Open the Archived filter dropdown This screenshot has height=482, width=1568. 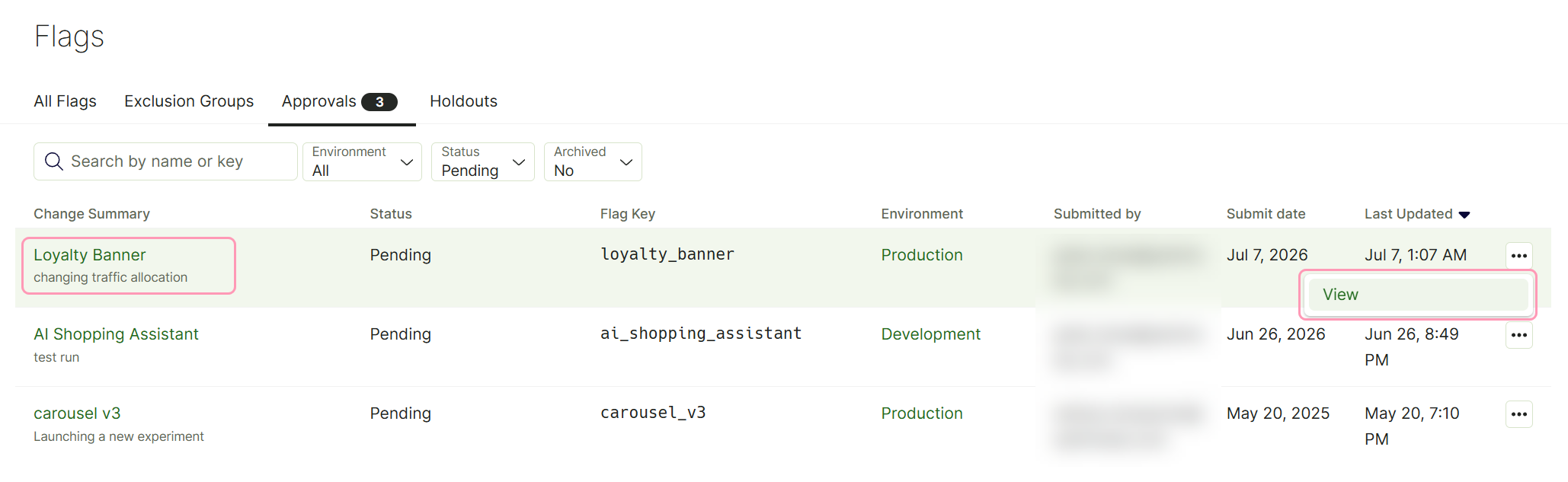click(x=593, y=161)
